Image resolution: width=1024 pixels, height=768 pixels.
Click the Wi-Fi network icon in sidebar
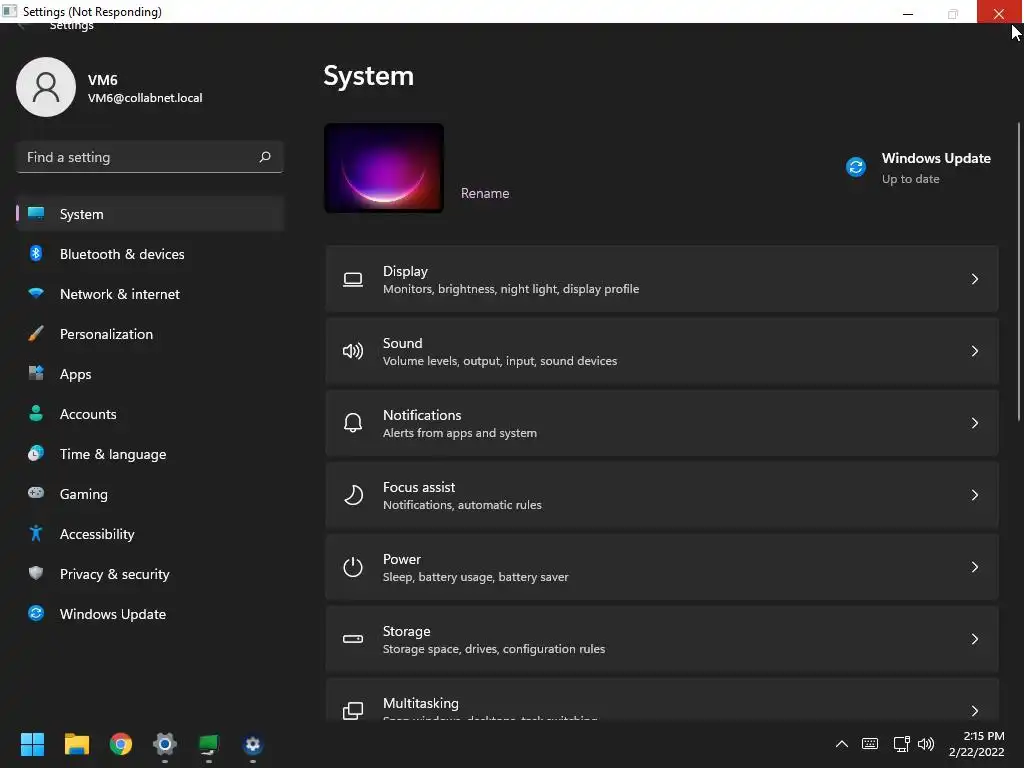click(x=36, y=293)
